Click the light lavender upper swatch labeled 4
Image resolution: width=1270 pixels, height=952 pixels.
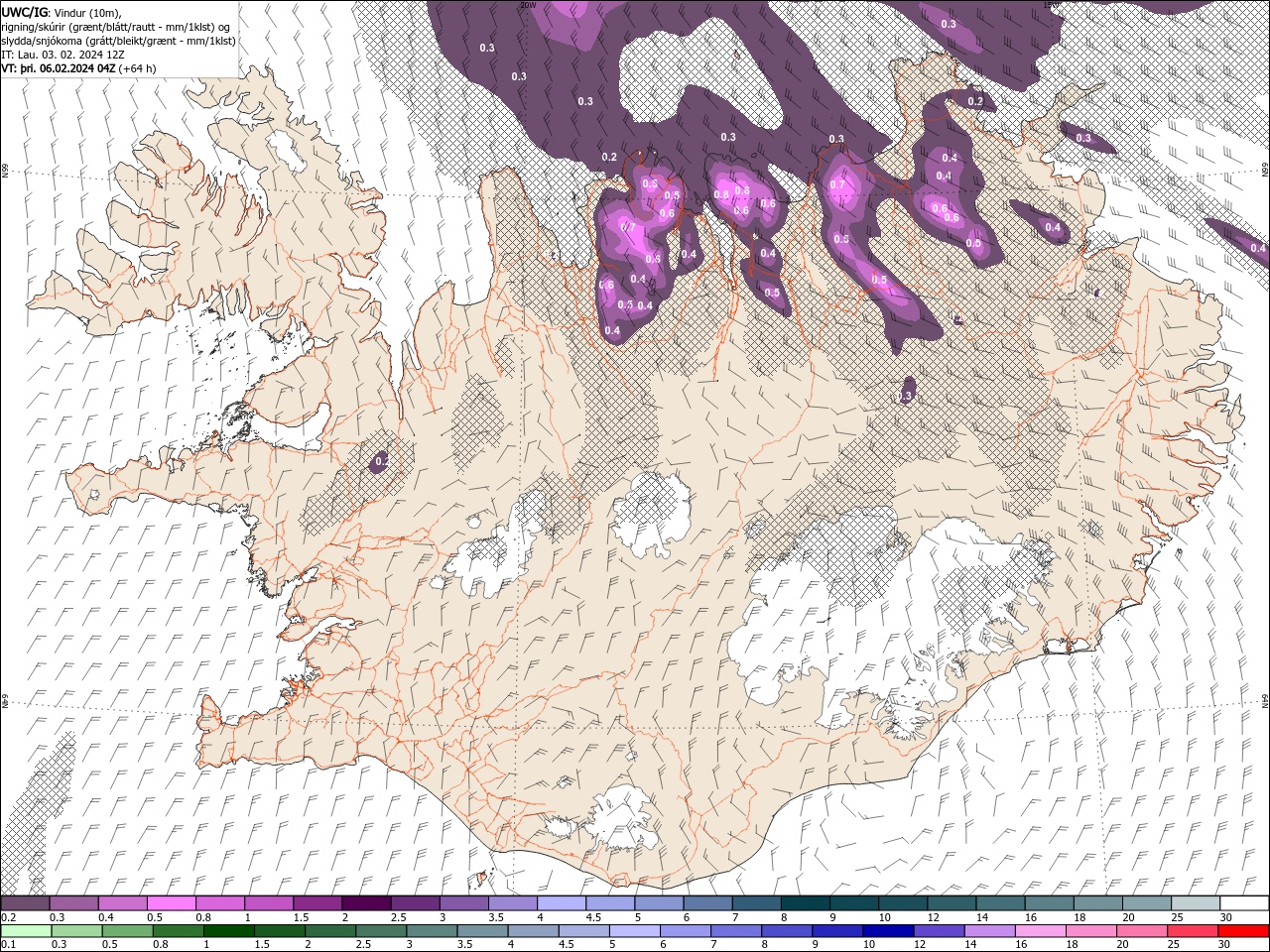pos(562,902)
